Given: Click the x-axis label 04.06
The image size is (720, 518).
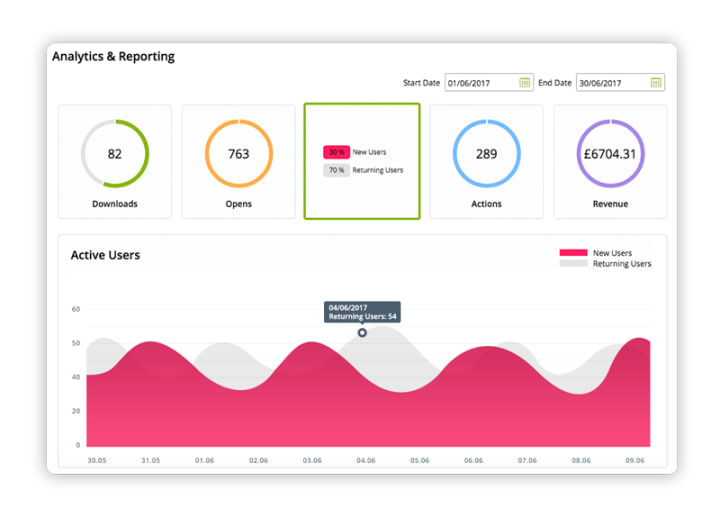Looking at the screenshot, I should (366, 460).
